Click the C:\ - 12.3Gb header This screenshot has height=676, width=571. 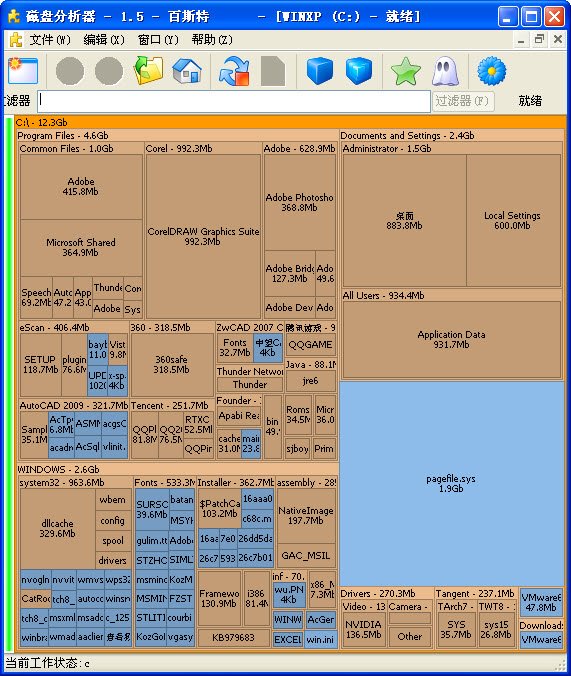coord(42,122)
